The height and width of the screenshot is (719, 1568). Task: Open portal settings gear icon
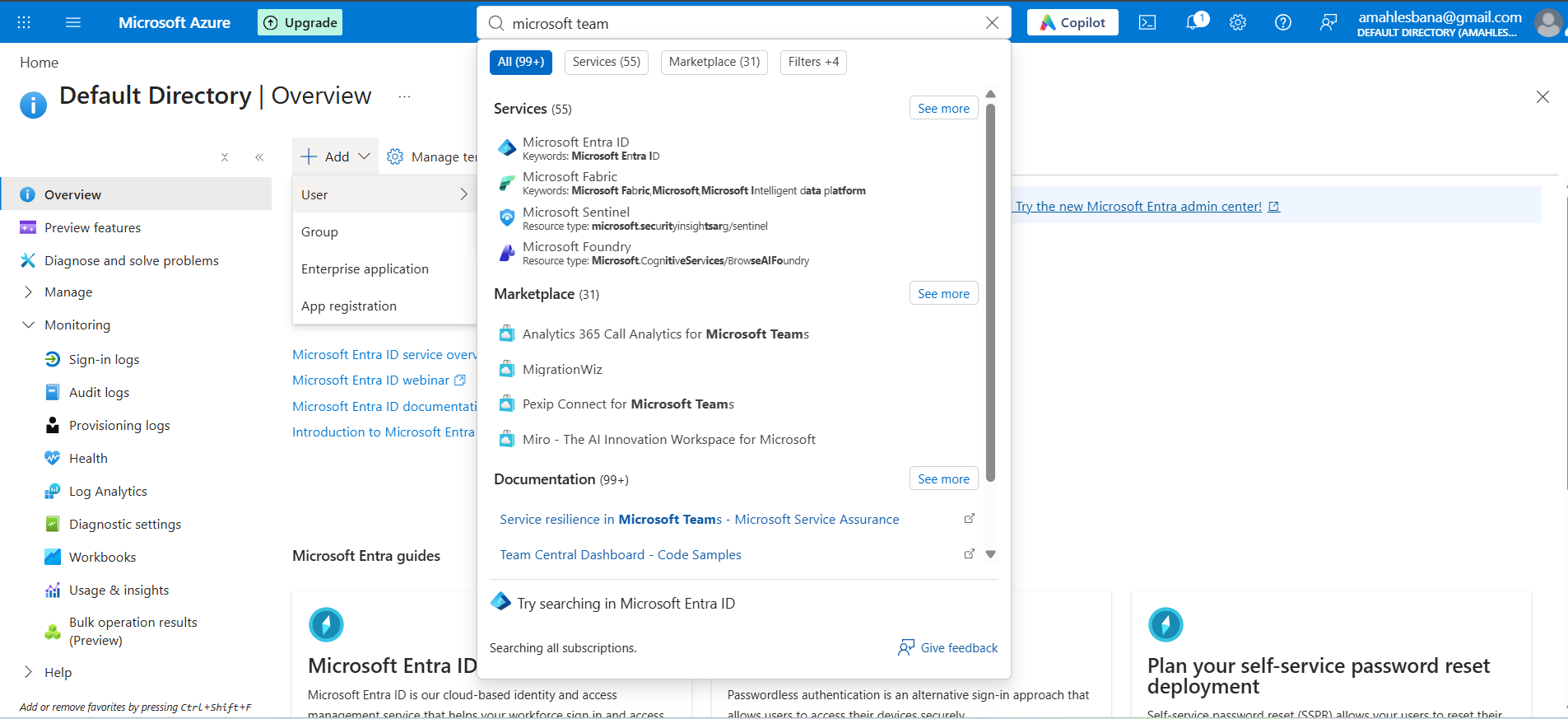1238,23
